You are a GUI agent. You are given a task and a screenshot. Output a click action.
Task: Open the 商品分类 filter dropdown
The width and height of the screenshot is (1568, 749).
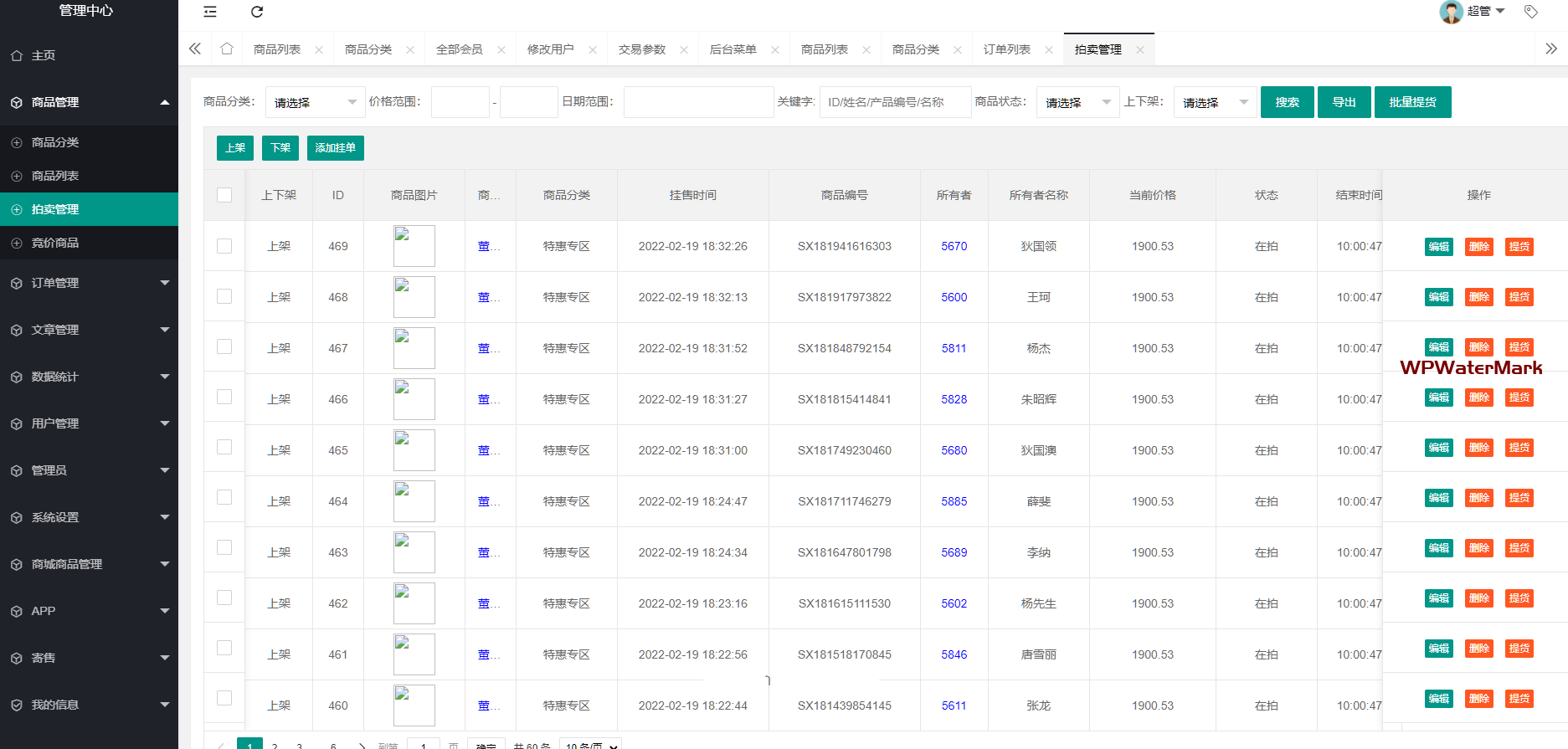pos(315,102)
